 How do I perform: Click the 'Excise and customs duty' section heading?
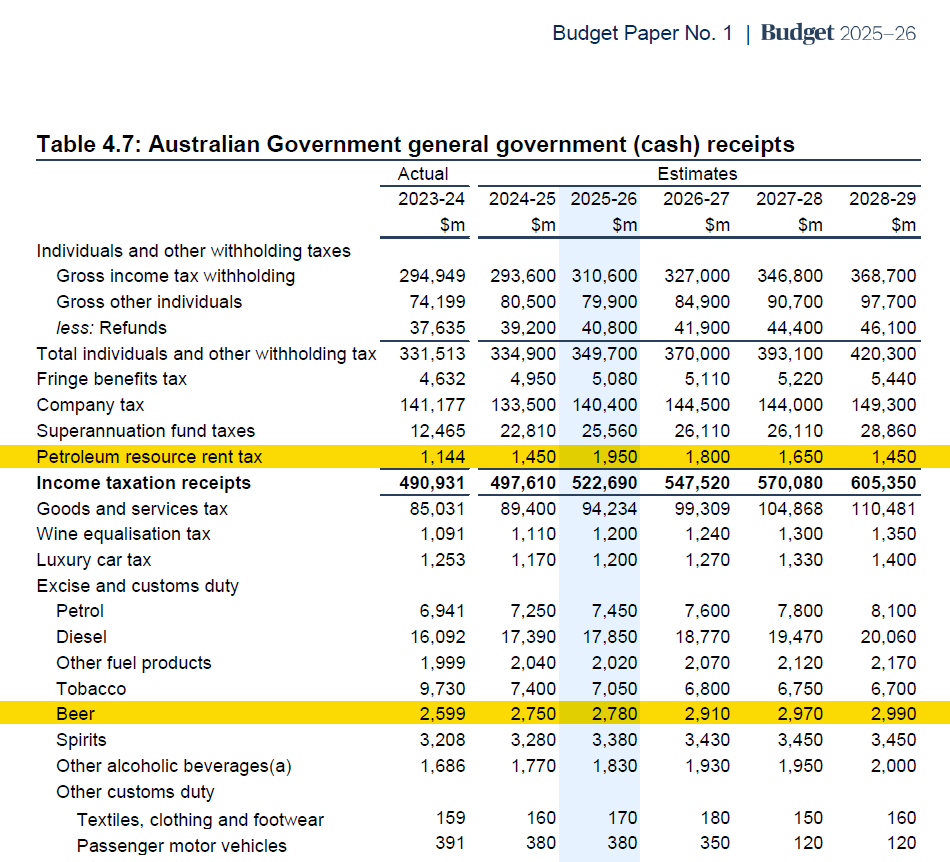[138, 586]
